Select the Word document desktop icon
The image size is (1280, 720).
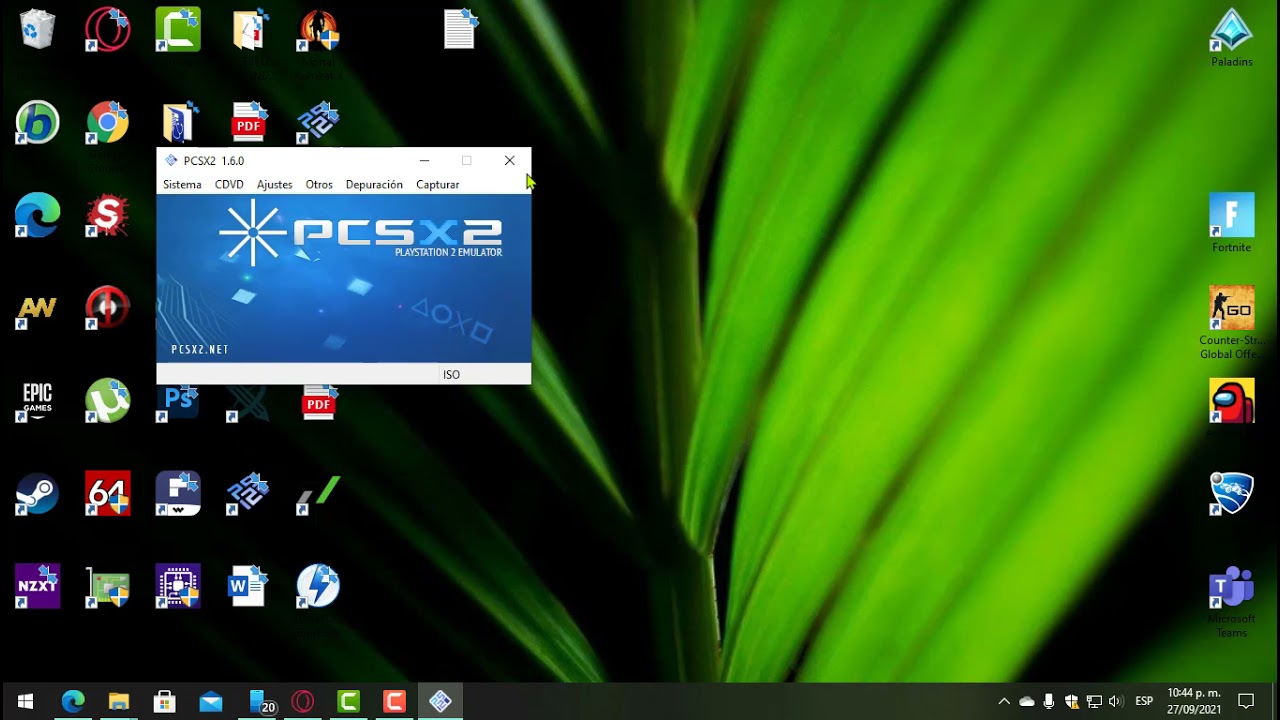pyautogui.click(x=248, y=586)
